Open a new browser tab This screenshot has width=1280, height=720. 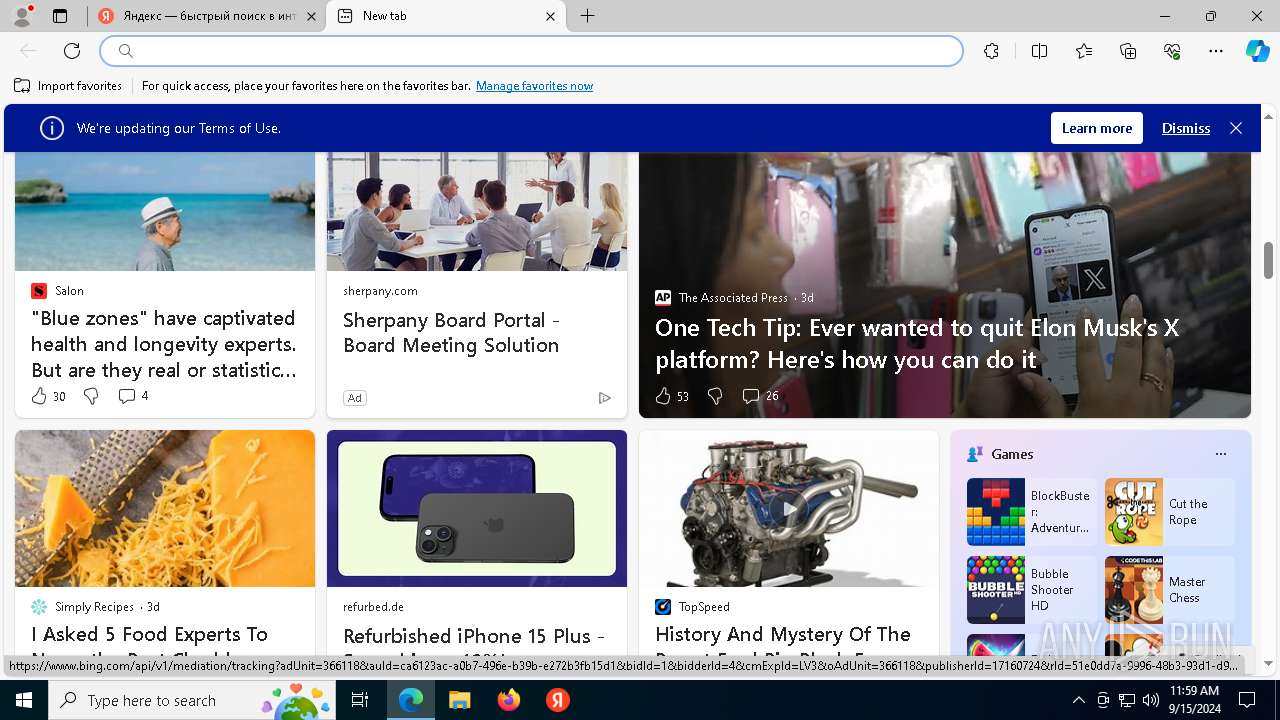click(x=588, y=16)
